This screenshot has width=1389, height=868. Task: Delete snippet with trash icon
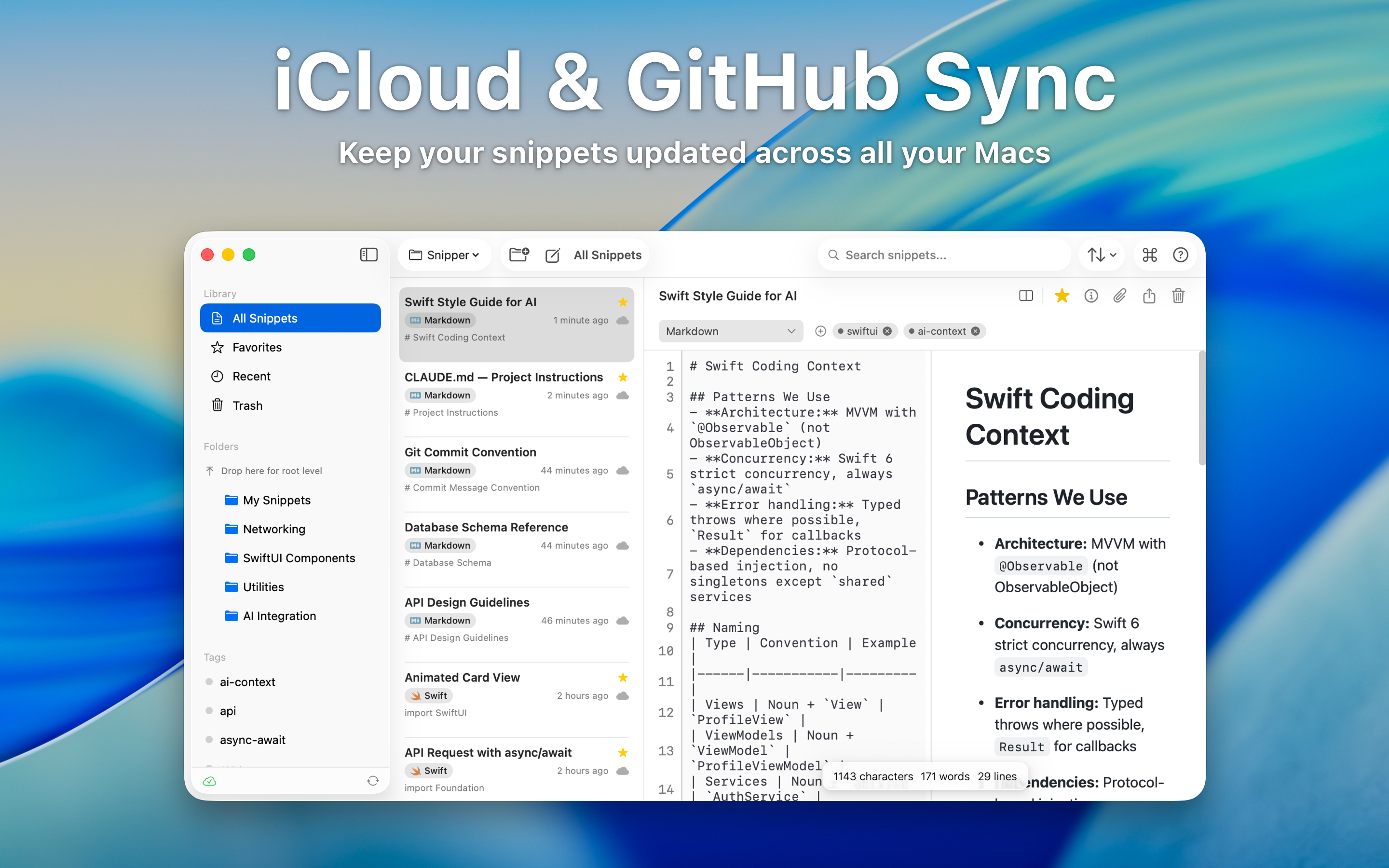[x=1178, y=296]
